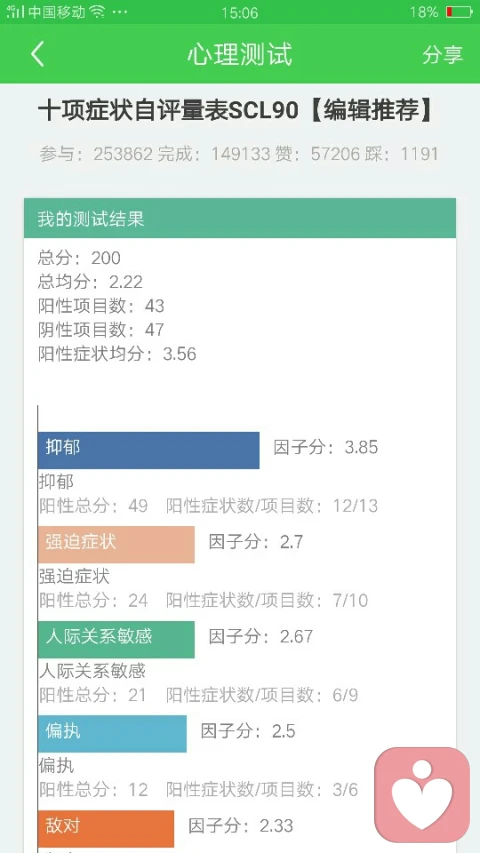Image resolution: width=480 pixels, height=853 pixels.
Task: Tap the 4G signal strength icon
Action: point(15,12)
